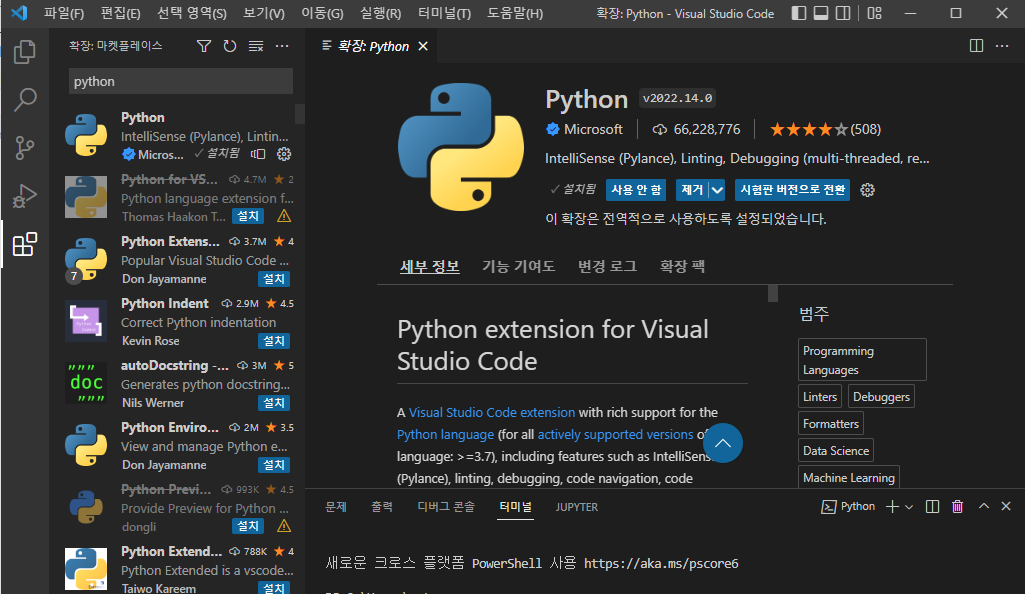Screen dimensions: 1025x594
Task: Click scroll-to-top round arrow button
Action: tap(722, 443)
